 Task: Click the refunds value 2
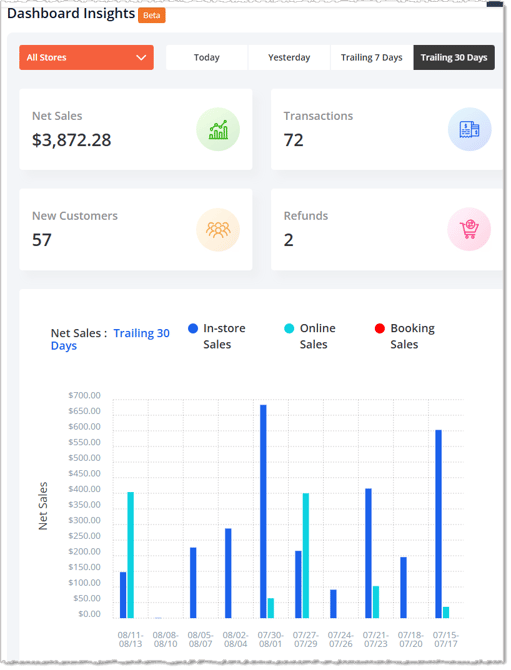(x=289, y=240)
